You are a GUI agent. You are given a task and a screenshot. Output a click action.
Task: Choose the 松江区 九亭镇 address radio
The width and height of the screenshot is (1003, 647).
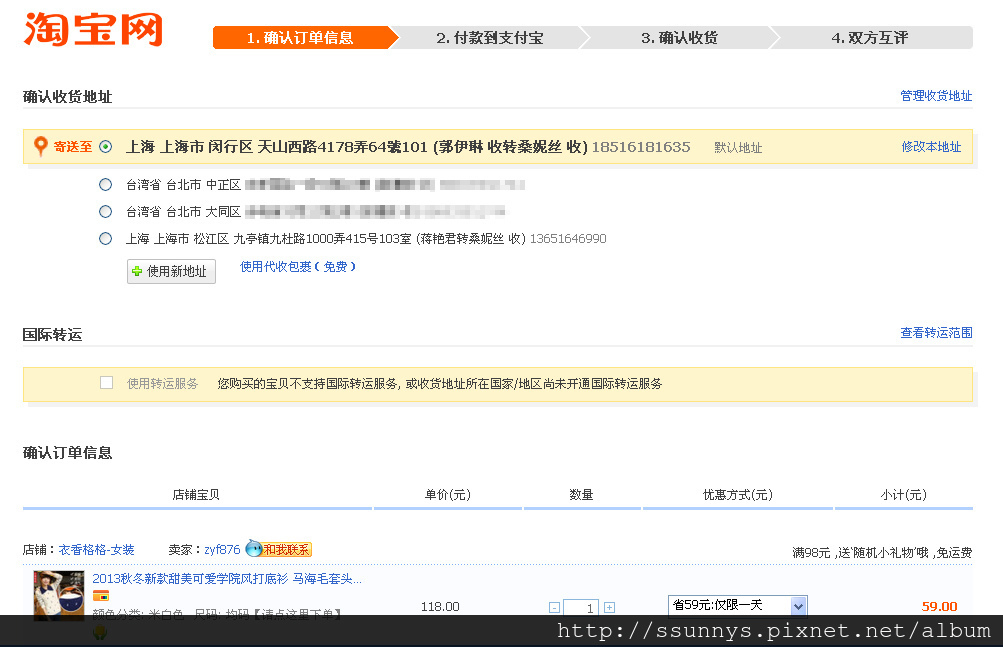click(106, 239)
